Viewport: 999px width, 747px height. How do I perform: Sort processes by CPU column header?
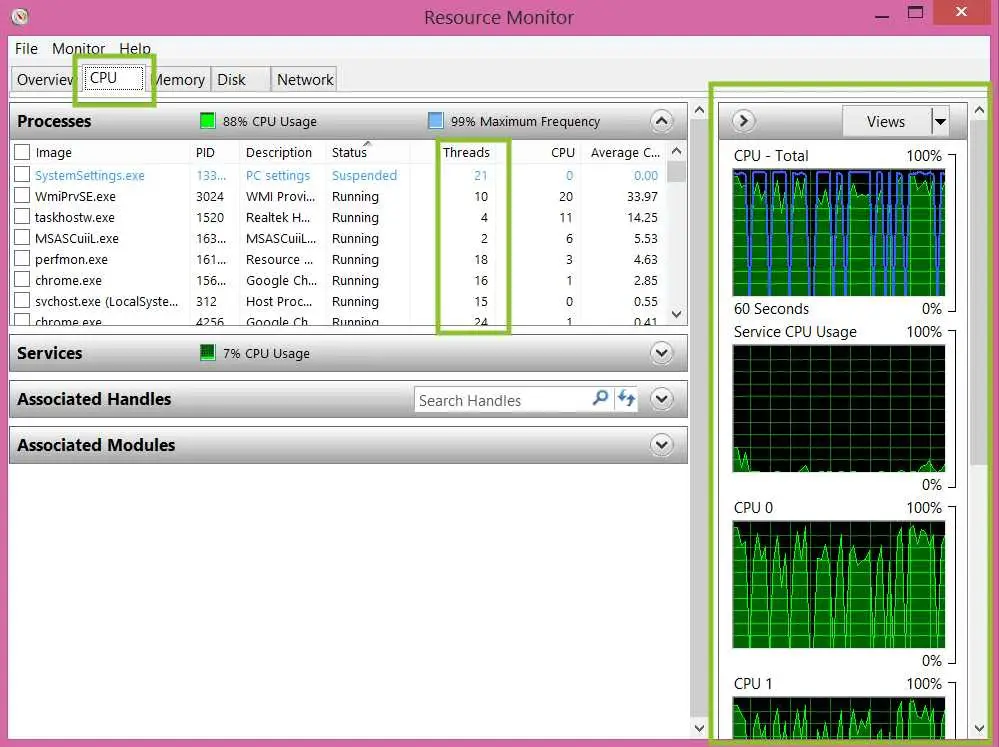tap(563, 152)
